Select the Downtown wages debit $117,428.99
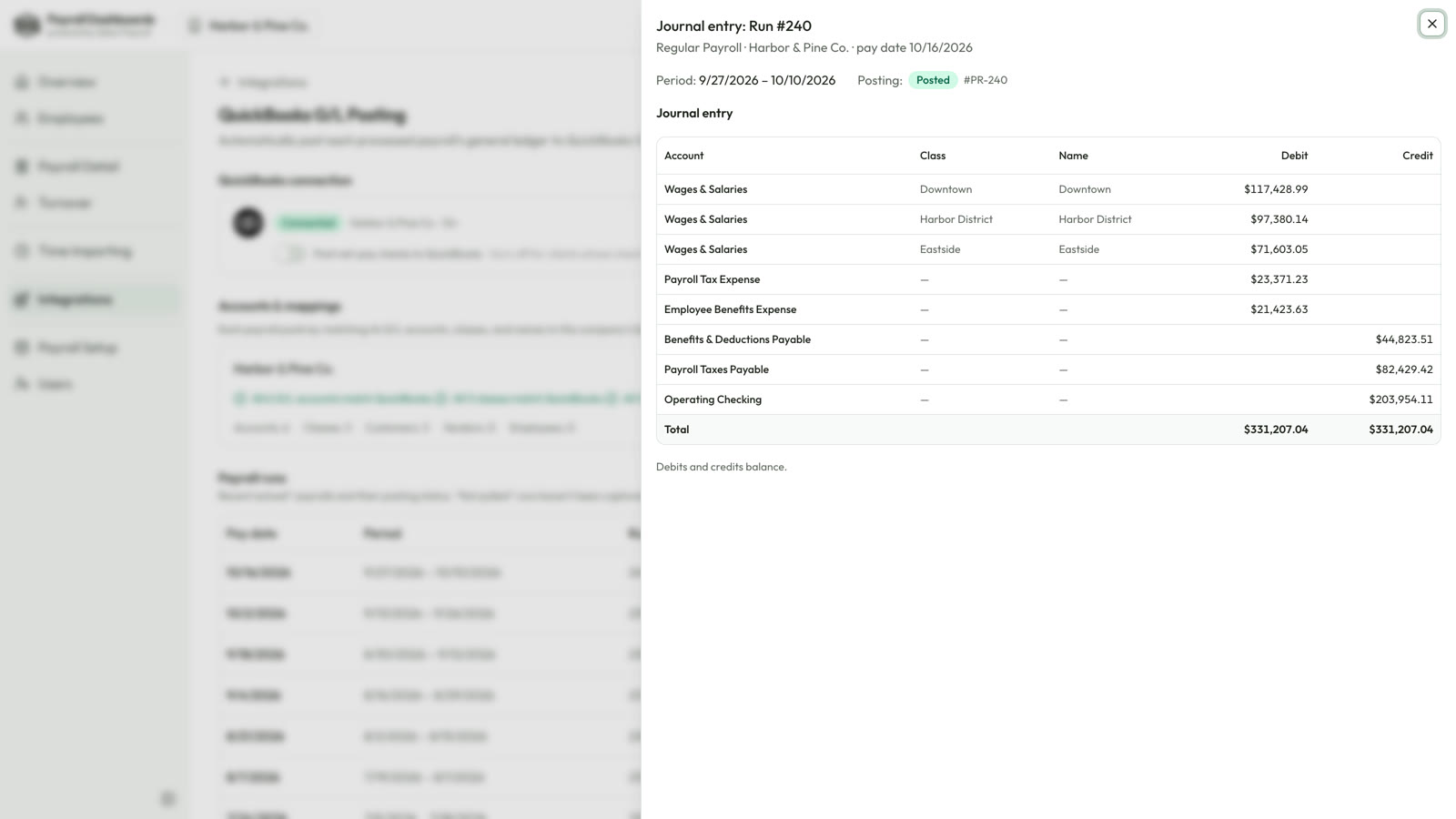 click(x=1276, y=189)
